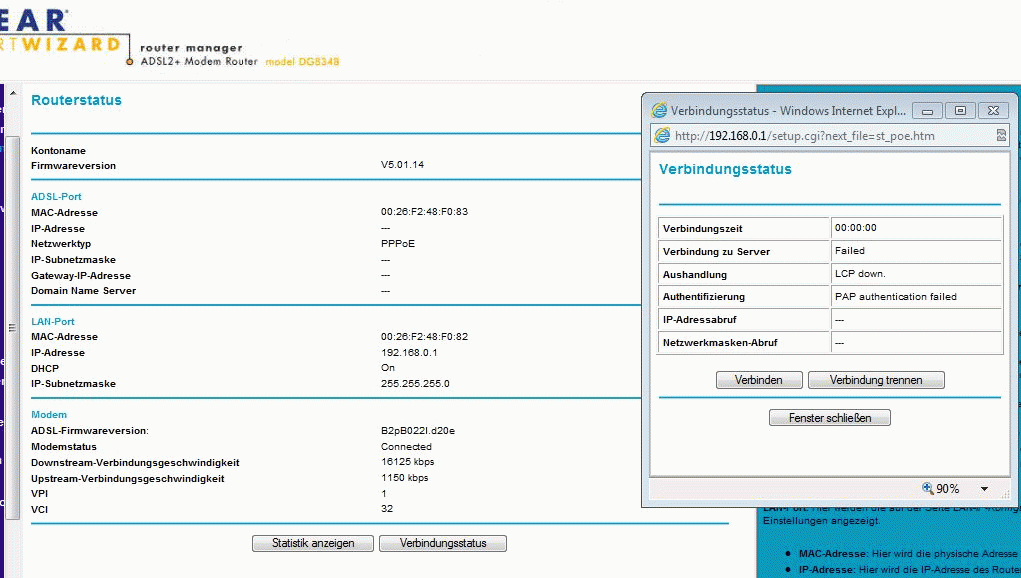Minimize the Verbindungsstatus popup window
1021x578 pixels.
[927, 111]
